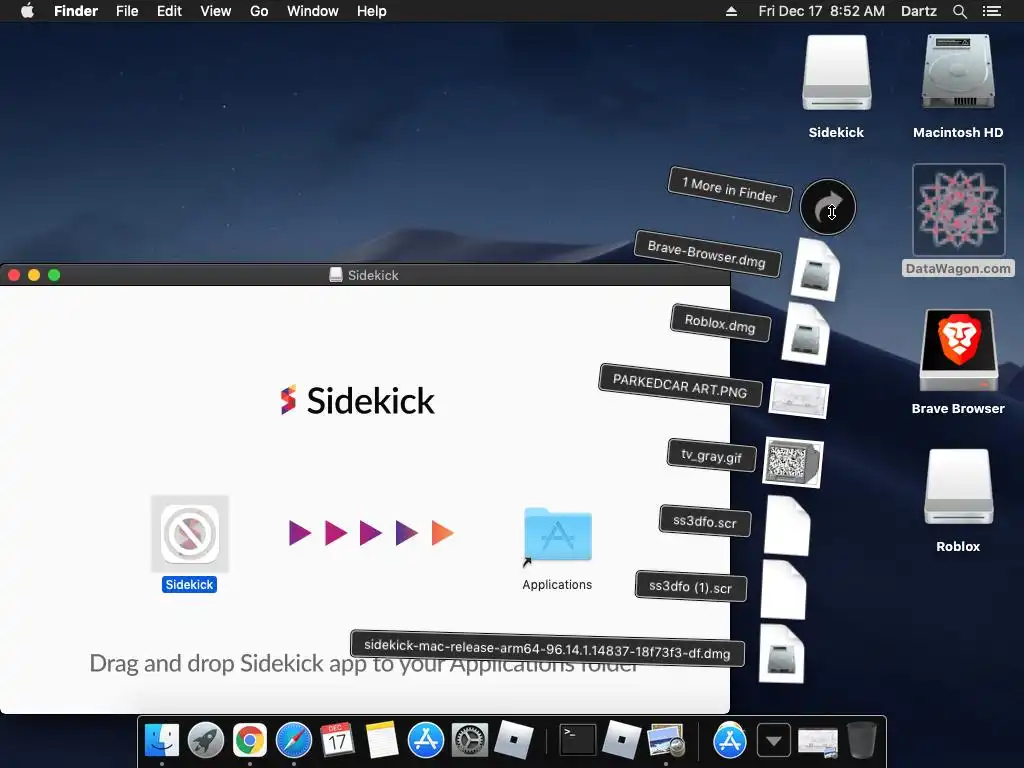Open the document stack beside Trash in Dock
The height and width of the screenshot is (768, 1024).
point(818,743)
